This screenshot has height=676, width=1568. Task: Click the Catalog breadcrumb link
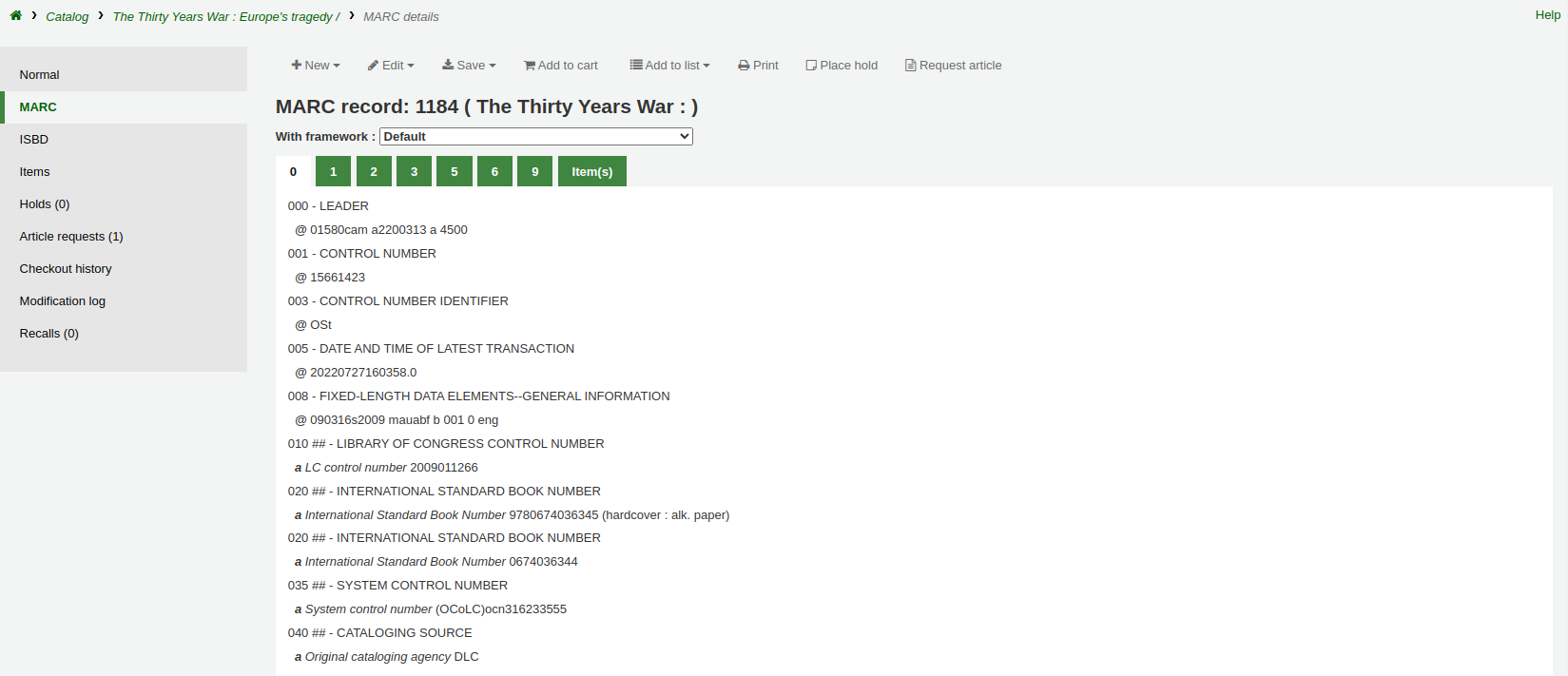point(68,17)
